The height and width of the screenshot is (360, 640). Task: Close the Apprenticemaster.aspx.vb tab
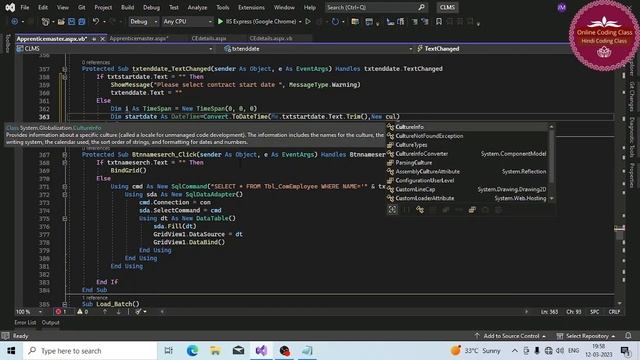coord(102,39)
